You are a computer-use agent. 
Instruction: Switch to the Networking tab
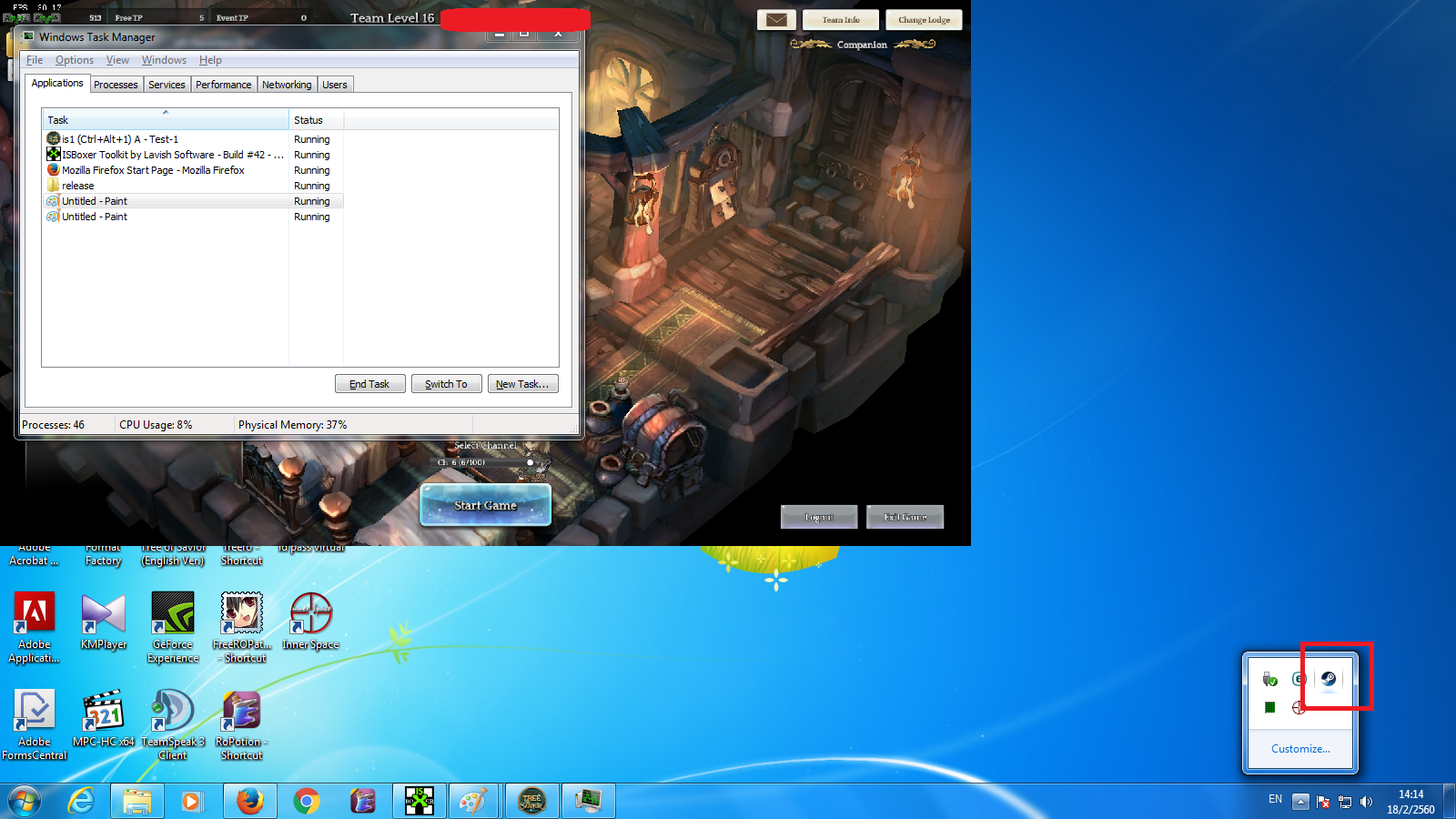[287, 85]
